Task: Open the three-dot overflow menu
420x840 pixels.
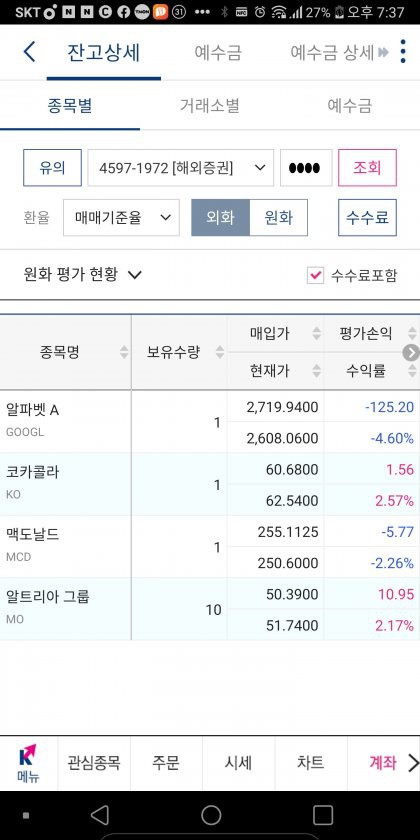Action: click(403, 52)
